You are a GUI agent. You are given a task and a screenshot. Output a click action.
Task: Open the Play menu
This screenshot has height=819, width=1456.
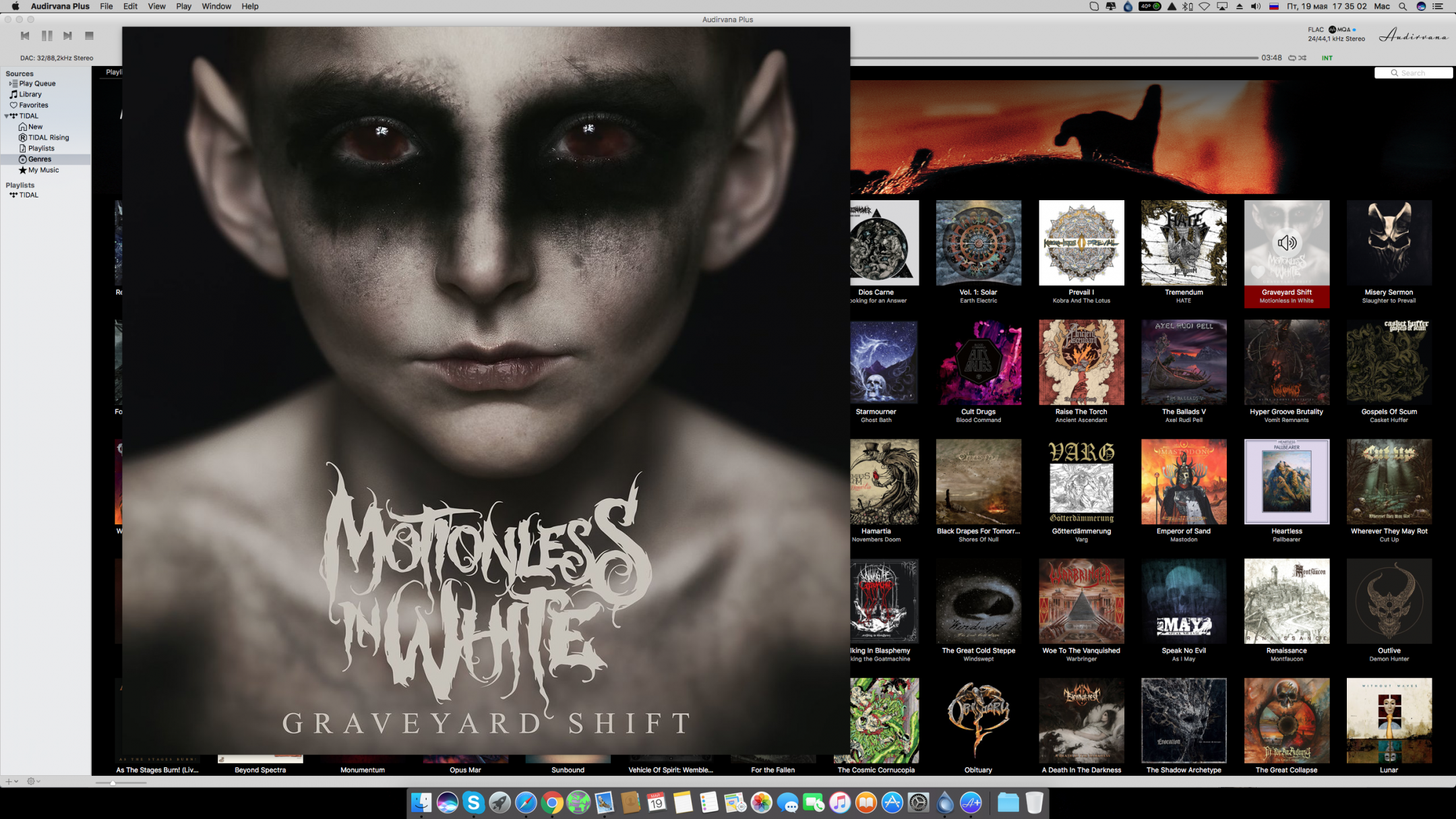tap(183, 6)
